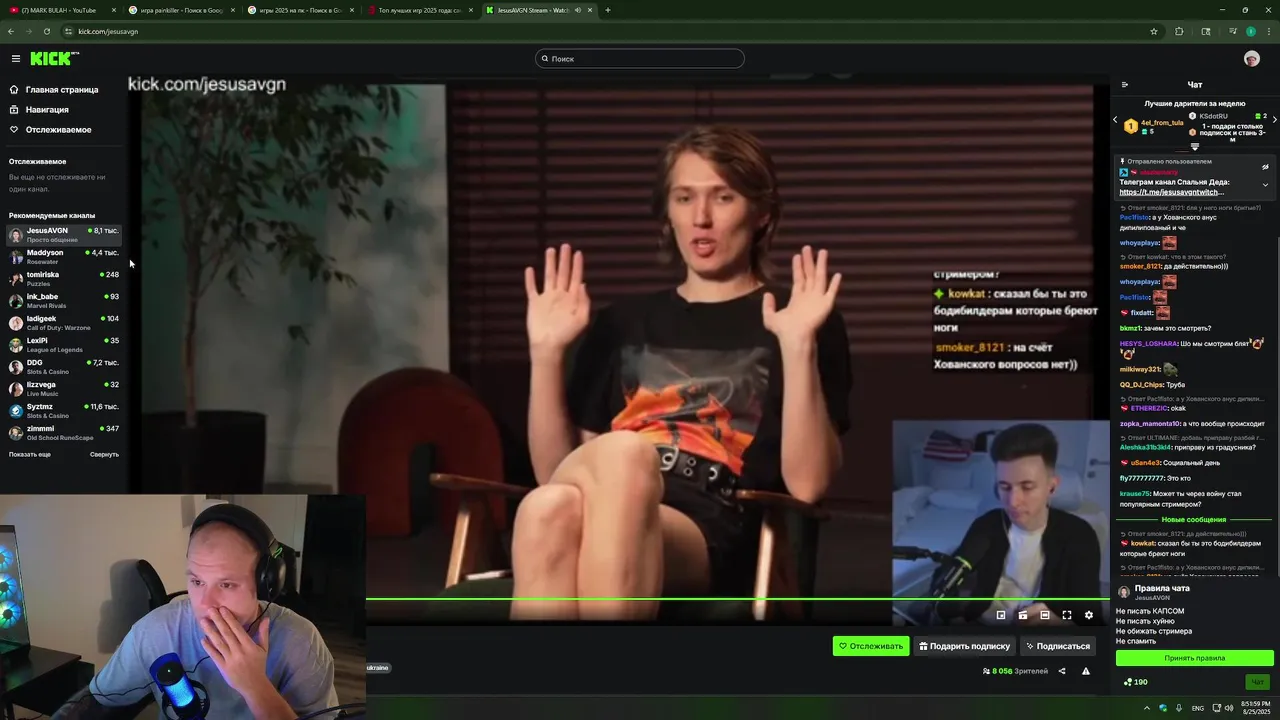Hide the pinned message

[1265, 167]
